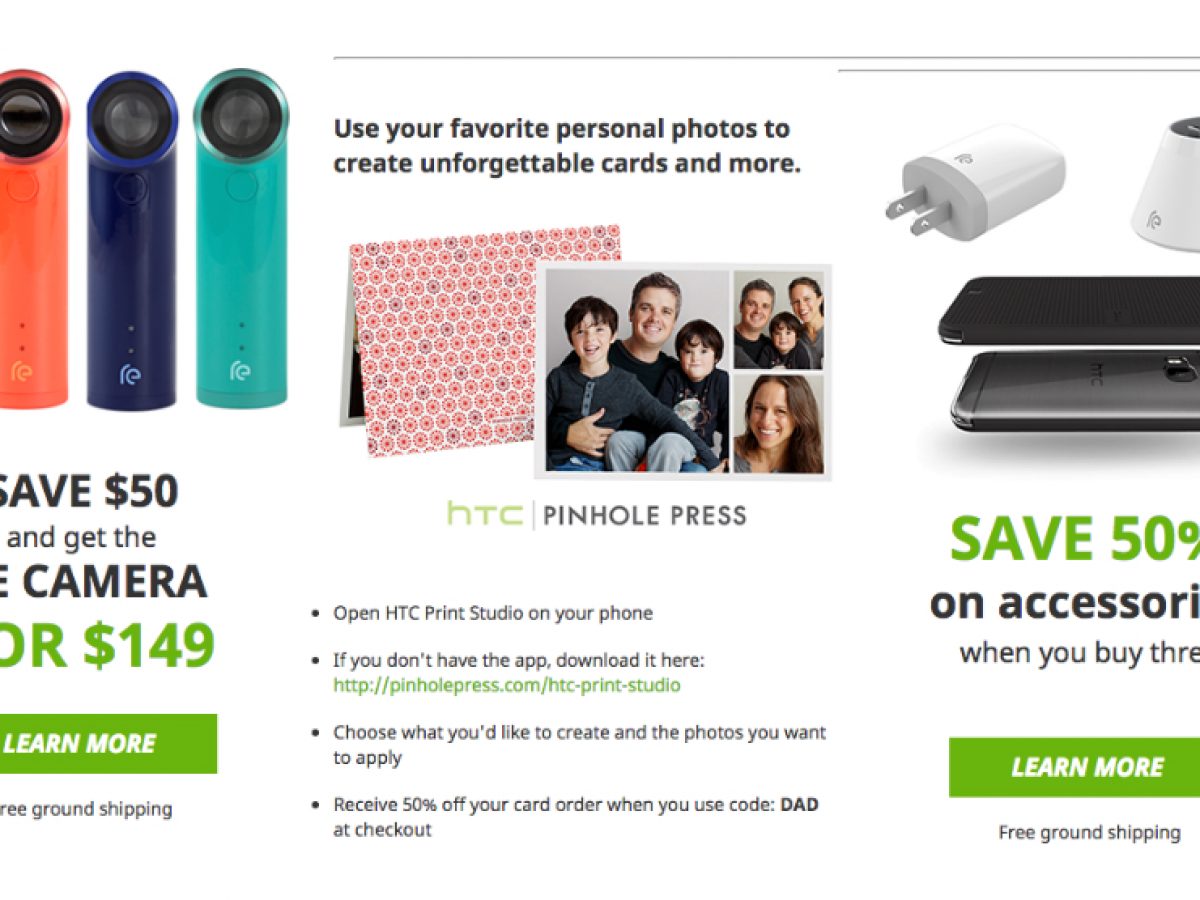Click the black dotted phone case
Image resolution: width=1200 pixels, height=900 pixels.
[1070, 310]
